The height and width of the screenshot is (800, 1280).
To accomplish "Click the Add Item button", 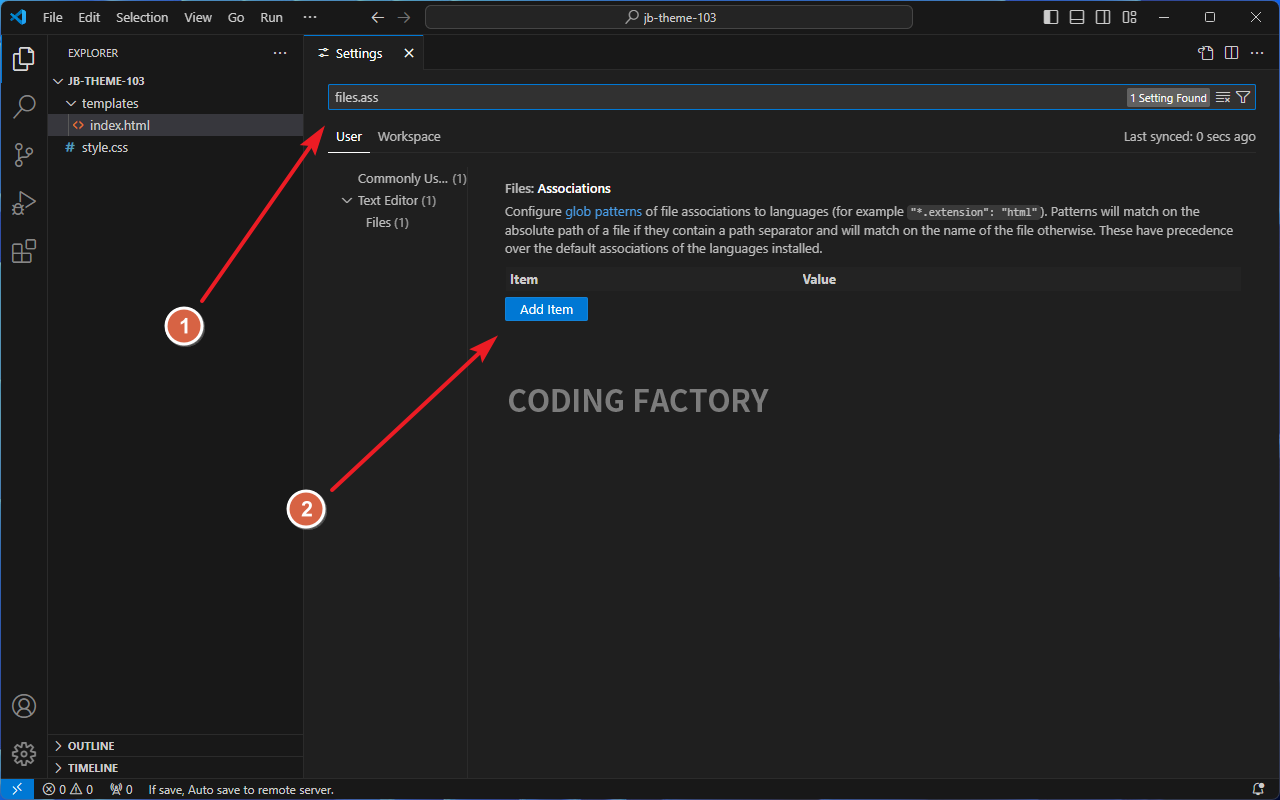I will (546, 309).
